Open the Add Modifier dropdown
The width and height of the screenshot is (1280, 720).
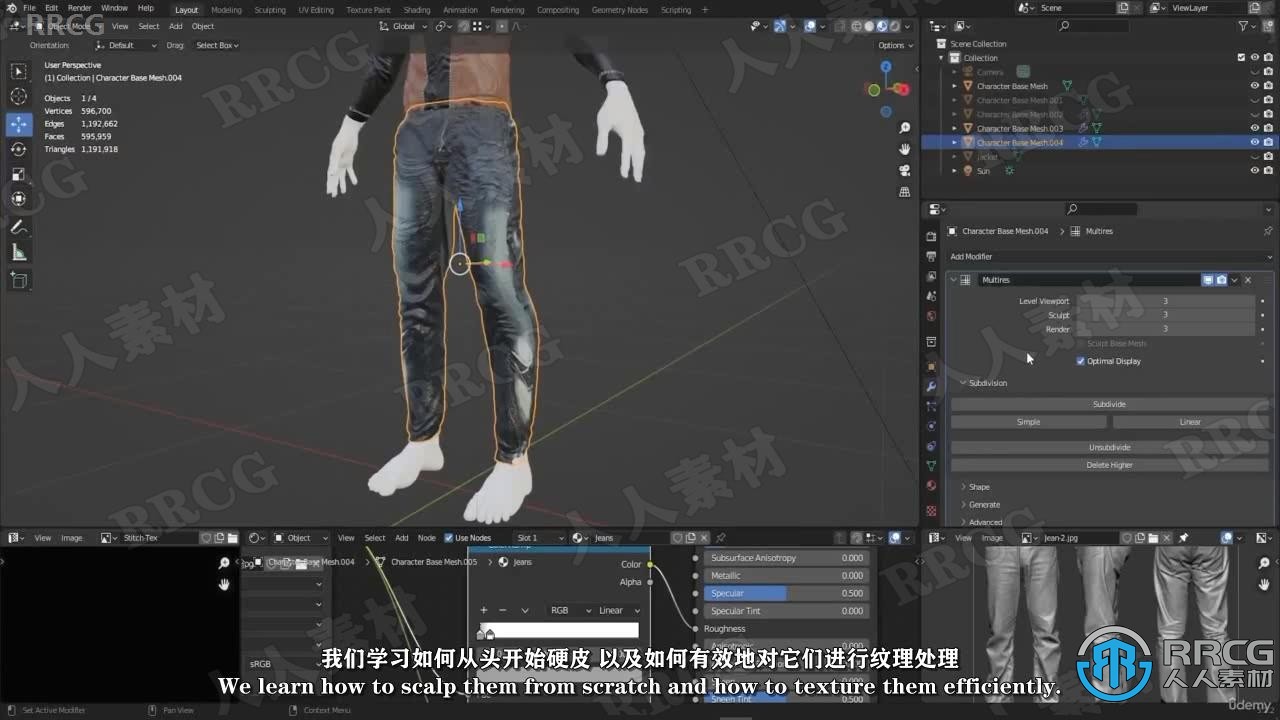pyautogui.click(x=1110, y=257)
